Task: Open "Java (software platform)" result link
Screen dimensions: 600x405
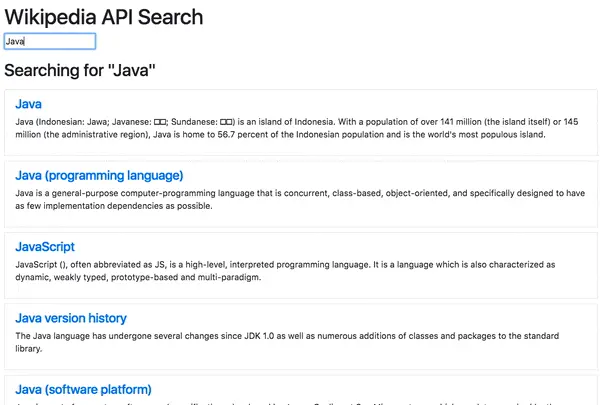Action: pos(83,389)
